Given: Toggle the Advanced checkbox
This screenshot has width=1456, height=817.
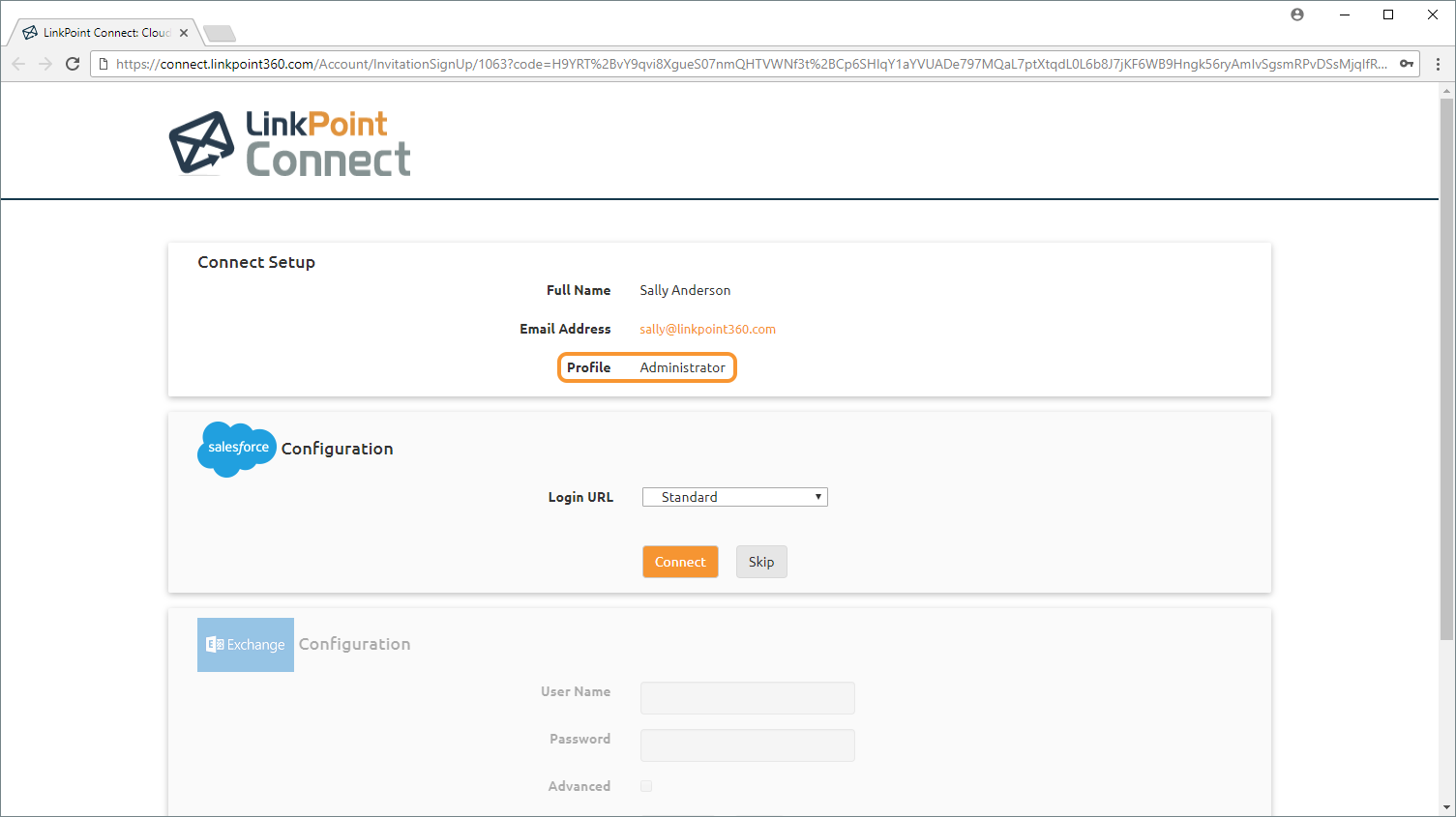Looking at the screenshot, I should (x=646, y=786).
